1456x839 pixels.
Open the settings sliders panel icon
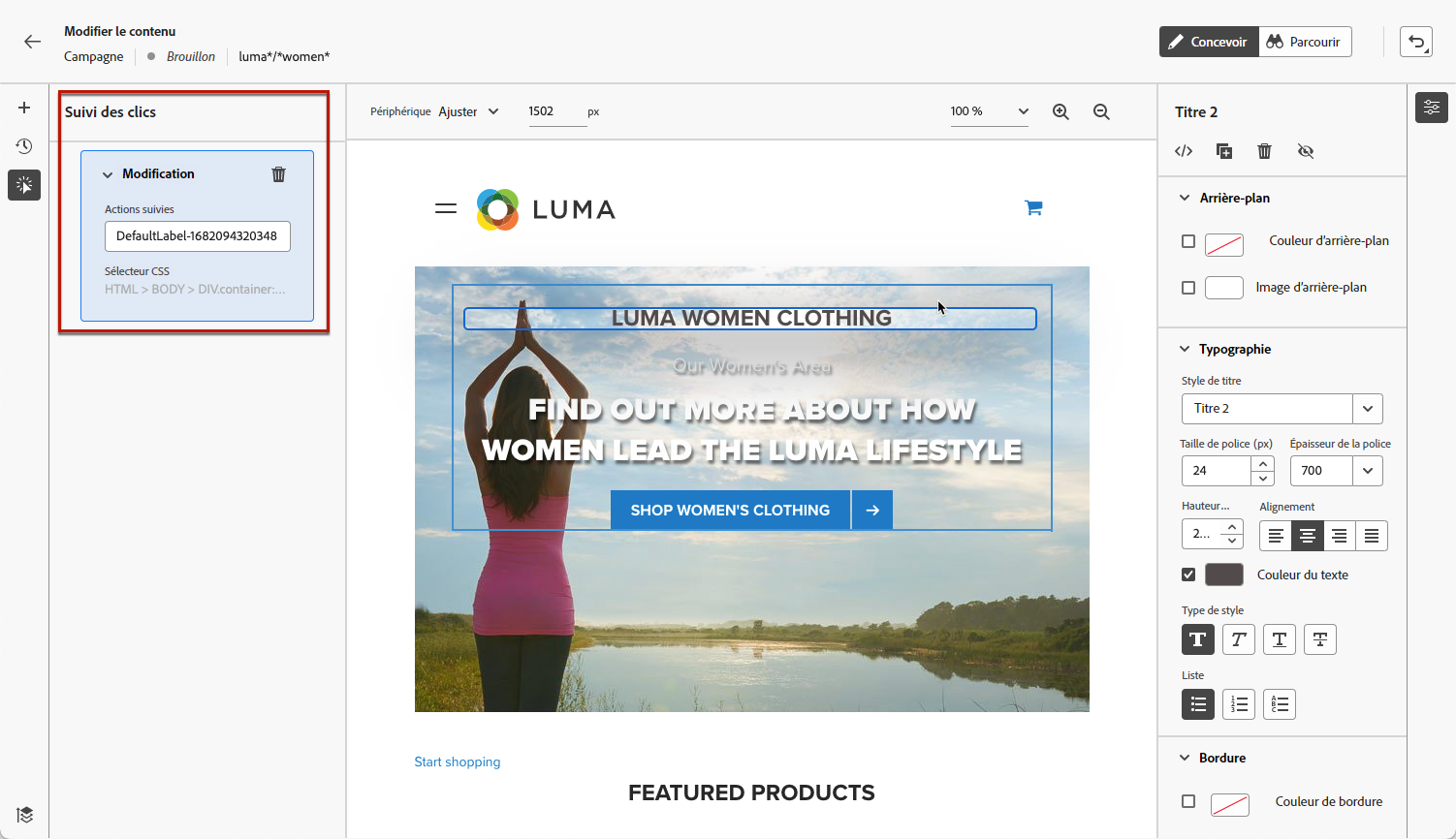[x=1432, y=108]
